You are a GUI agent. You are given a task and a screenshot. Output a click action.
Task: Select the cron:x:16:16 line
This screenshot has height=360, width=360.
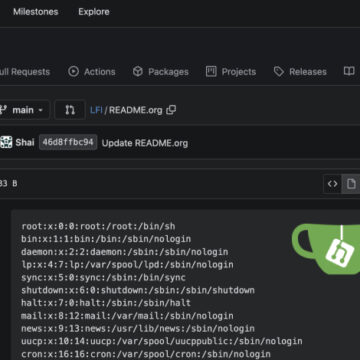click(x=146, y=354)
